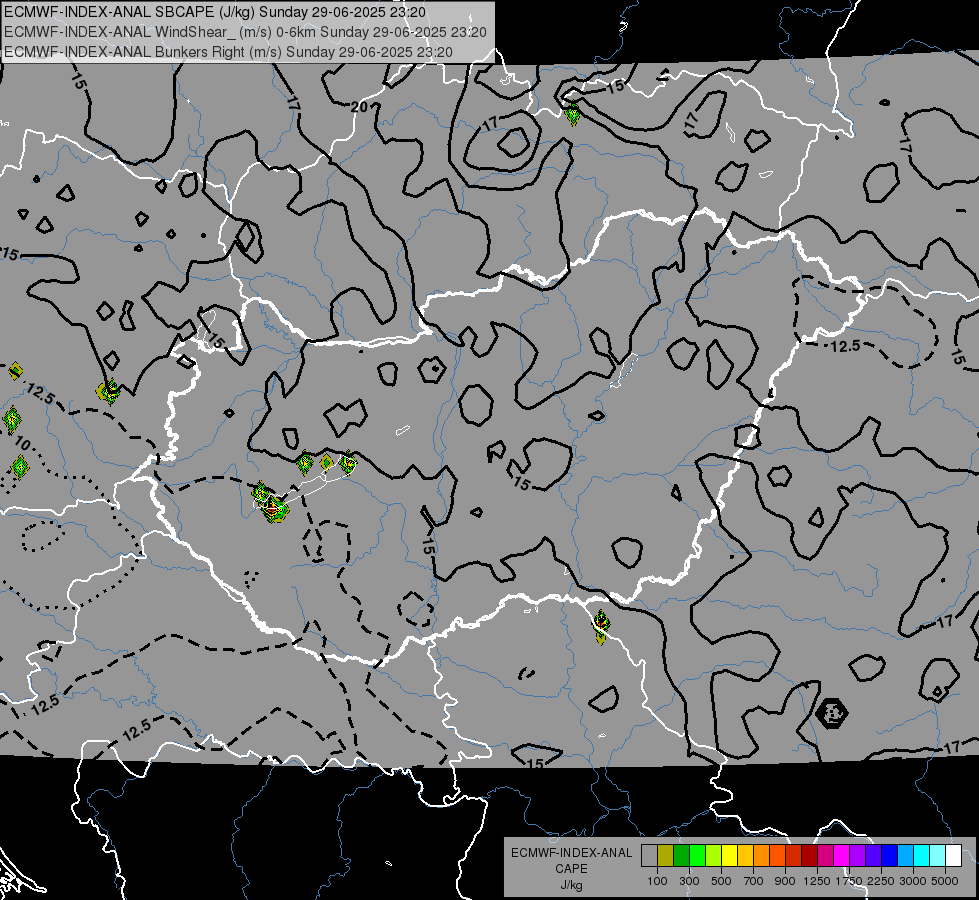Click the J/kg unit label in legend box
The image size is (979, 900).
tap(571, 885)
